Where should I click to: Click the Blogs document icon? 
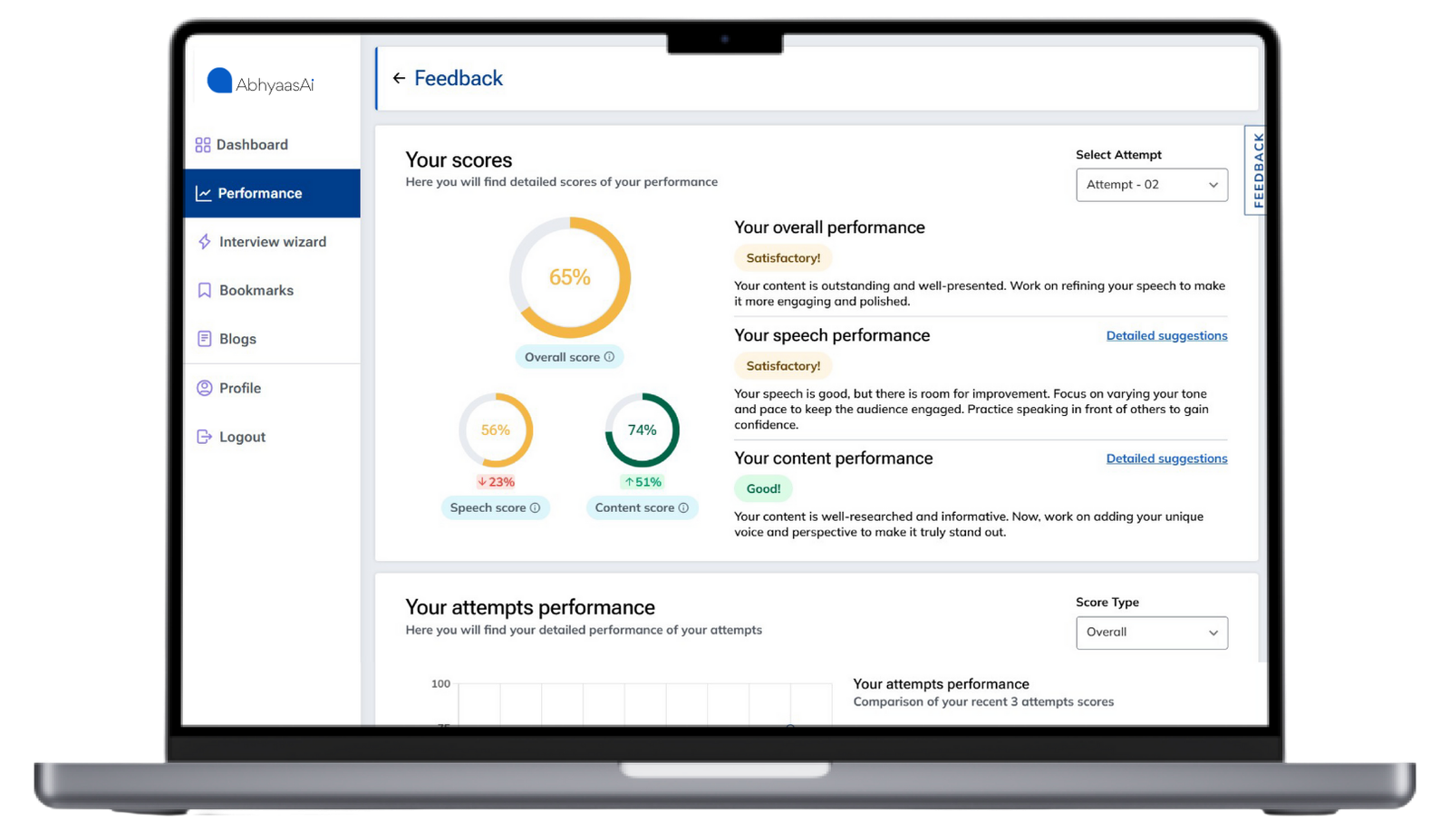coord(205,339)
